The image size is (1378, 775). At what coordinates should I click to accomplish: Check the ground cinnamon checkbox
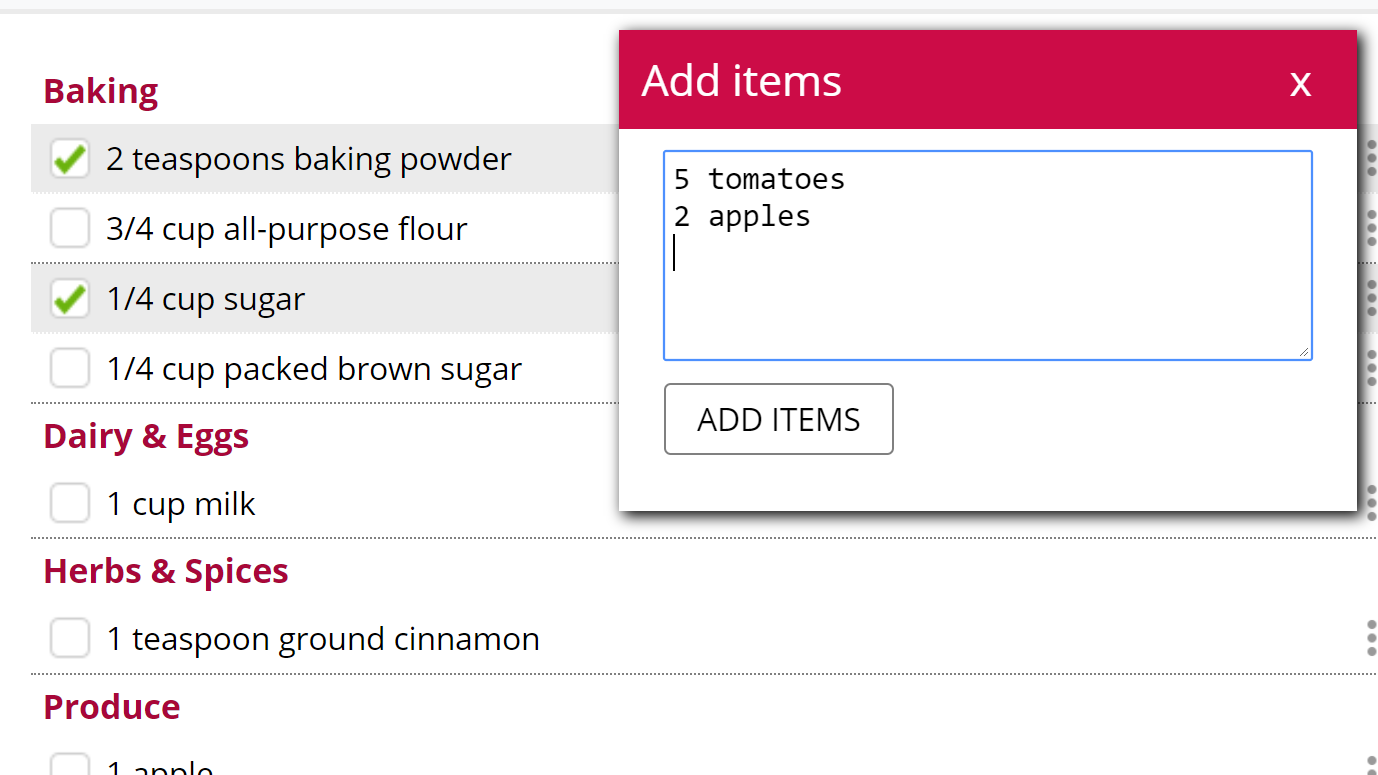(70, 638)
